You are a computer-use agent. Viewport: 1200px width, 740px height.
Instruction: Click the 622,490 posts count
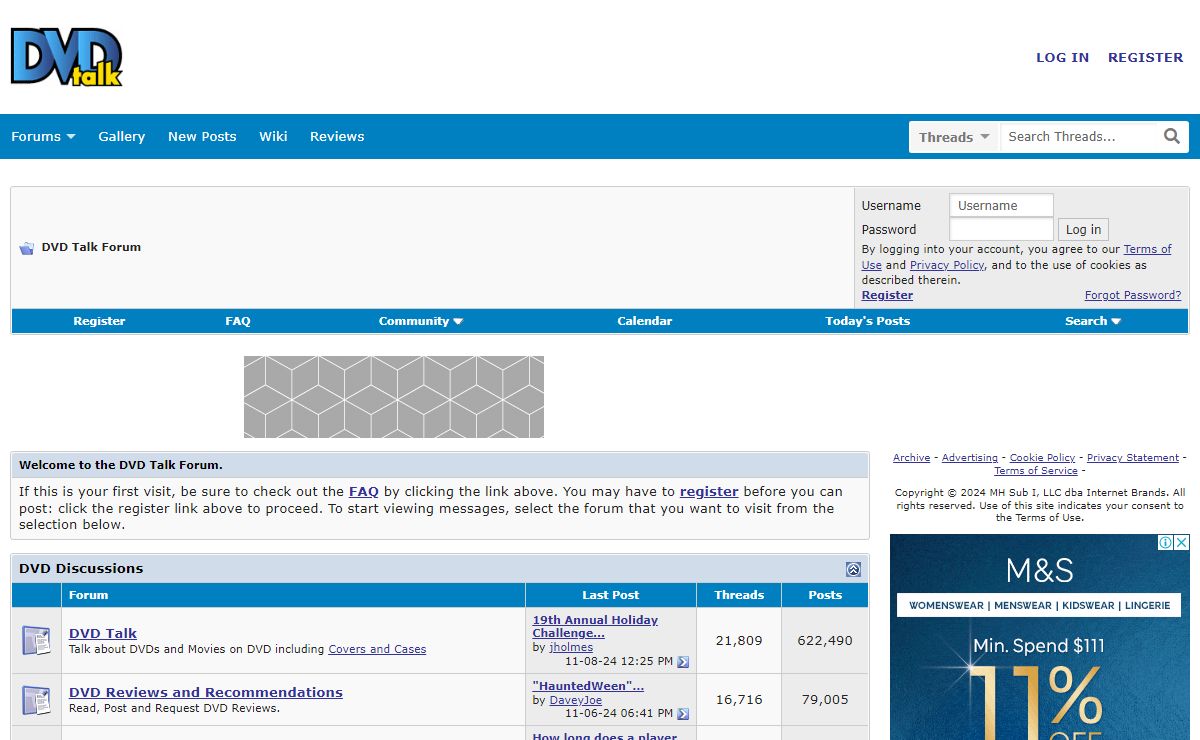(825, 641)
